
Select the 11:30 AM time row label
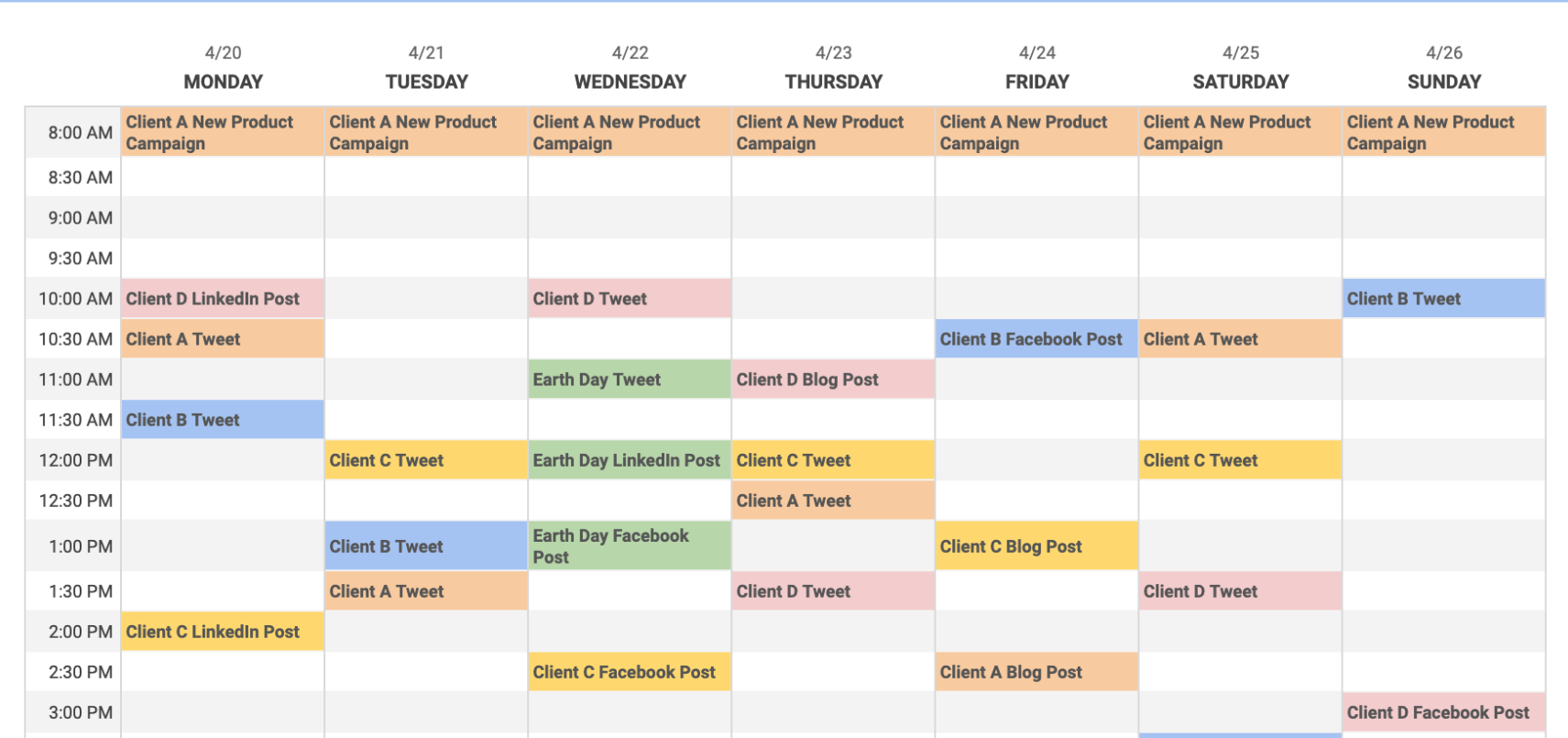point(75,420)
